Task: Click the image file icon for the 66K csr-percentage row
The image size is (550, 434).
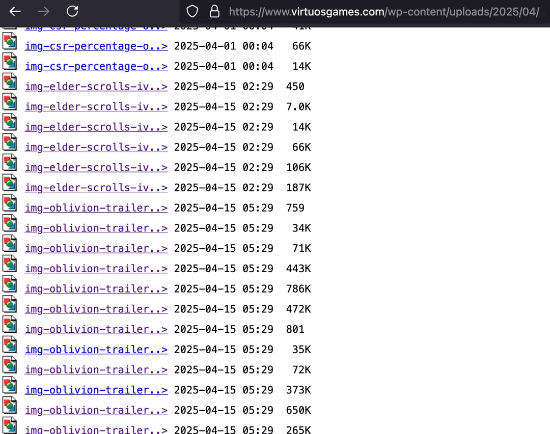Action: (9, 41)
